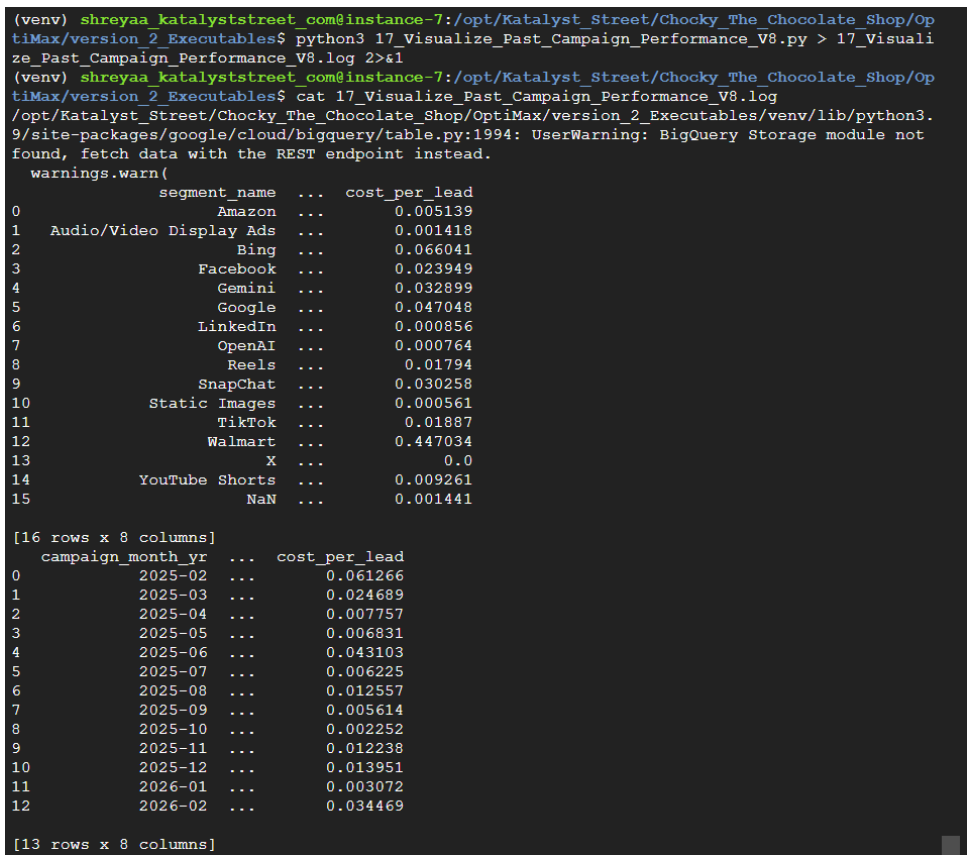
Task: Click the 'warnings.warn(' line
Action: coord(99,174)
